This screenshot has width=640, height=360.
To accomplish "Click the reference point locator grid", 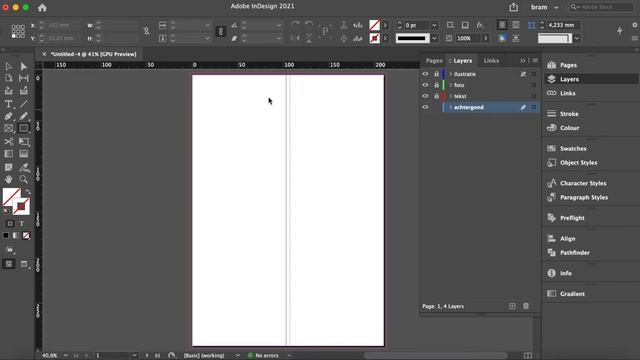I will tap(18, 31).
